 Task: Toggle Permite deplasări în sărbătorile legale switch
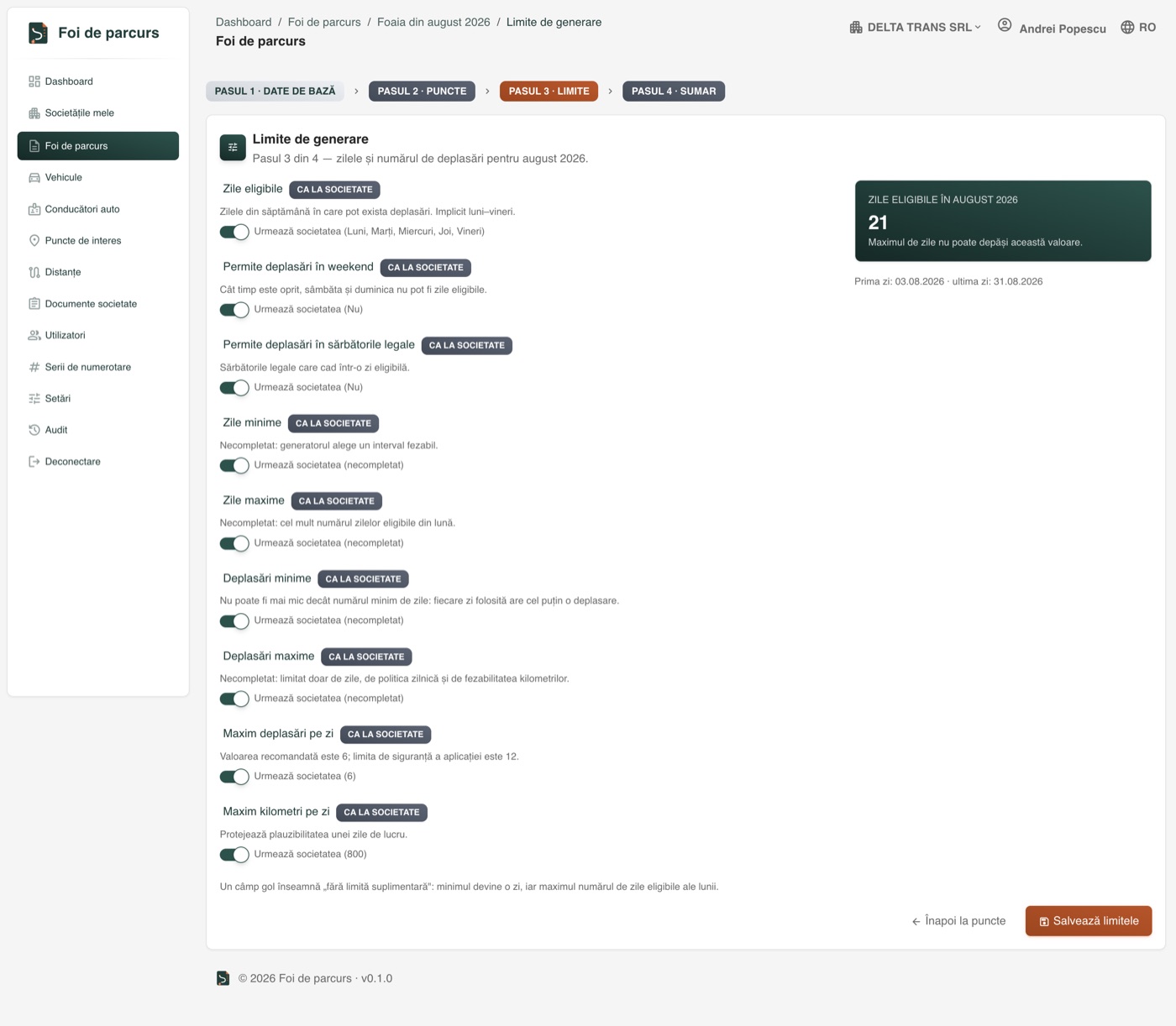click(234, 388)
